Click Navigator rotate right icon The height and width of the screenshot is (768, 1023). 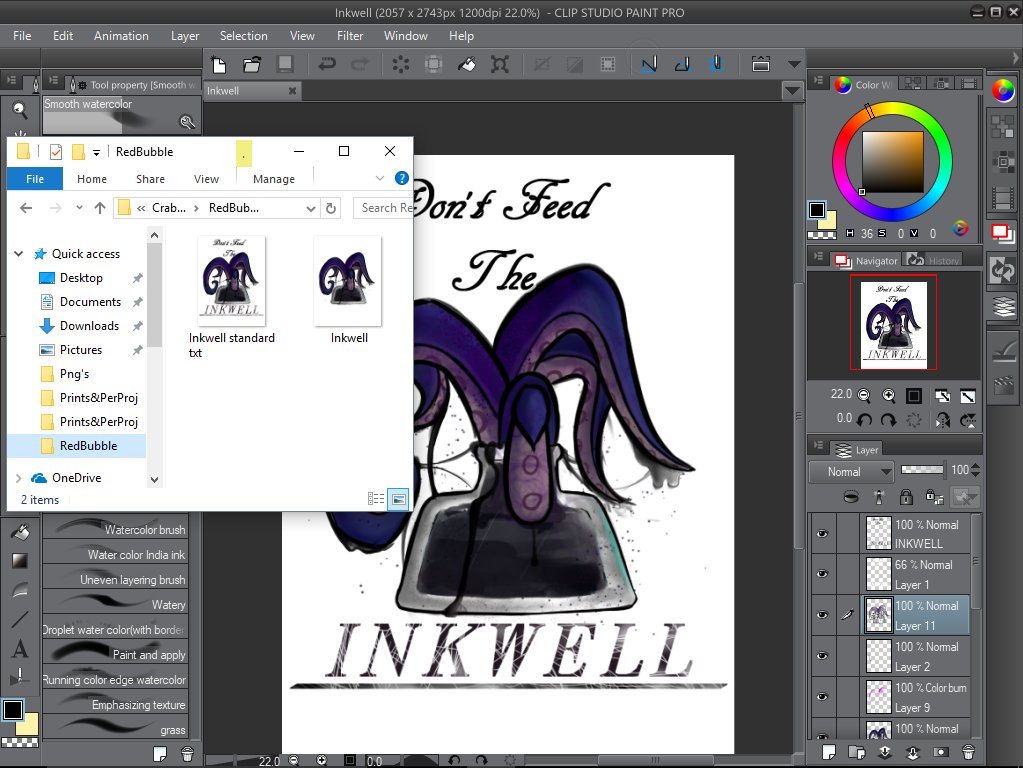click(x=889, y=420)
